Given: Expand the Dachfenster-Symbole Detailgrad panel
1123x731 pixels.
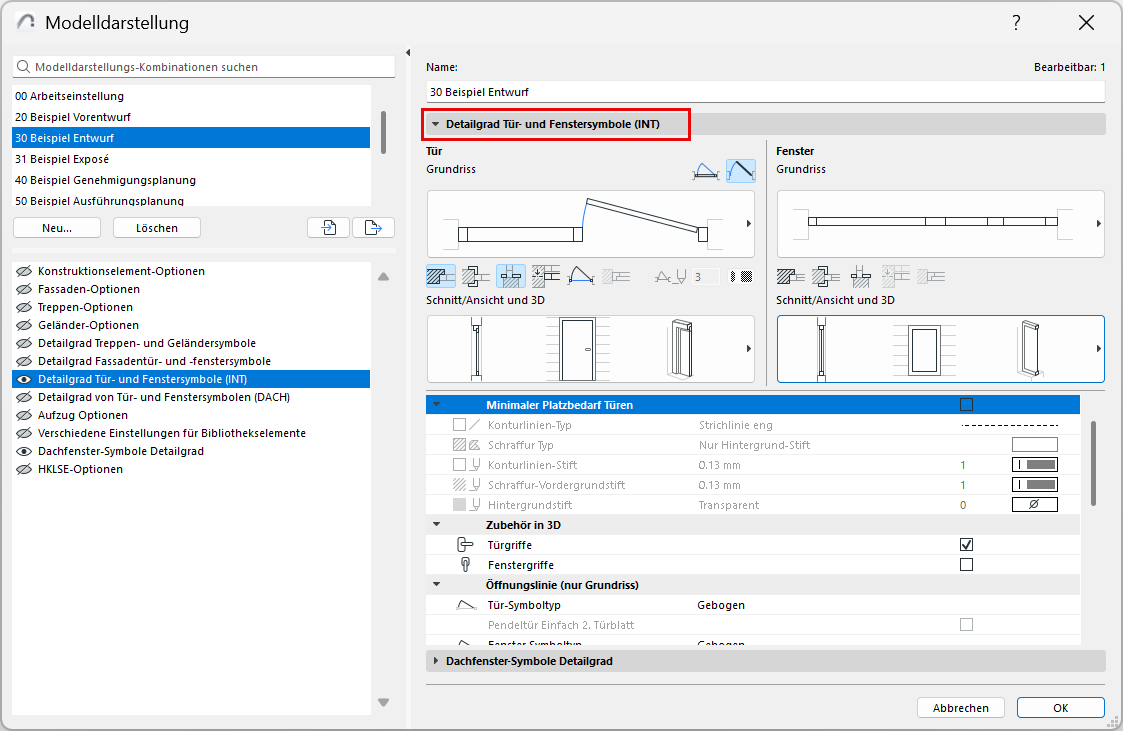Looking at the screenshot, I should coord(436,661).
